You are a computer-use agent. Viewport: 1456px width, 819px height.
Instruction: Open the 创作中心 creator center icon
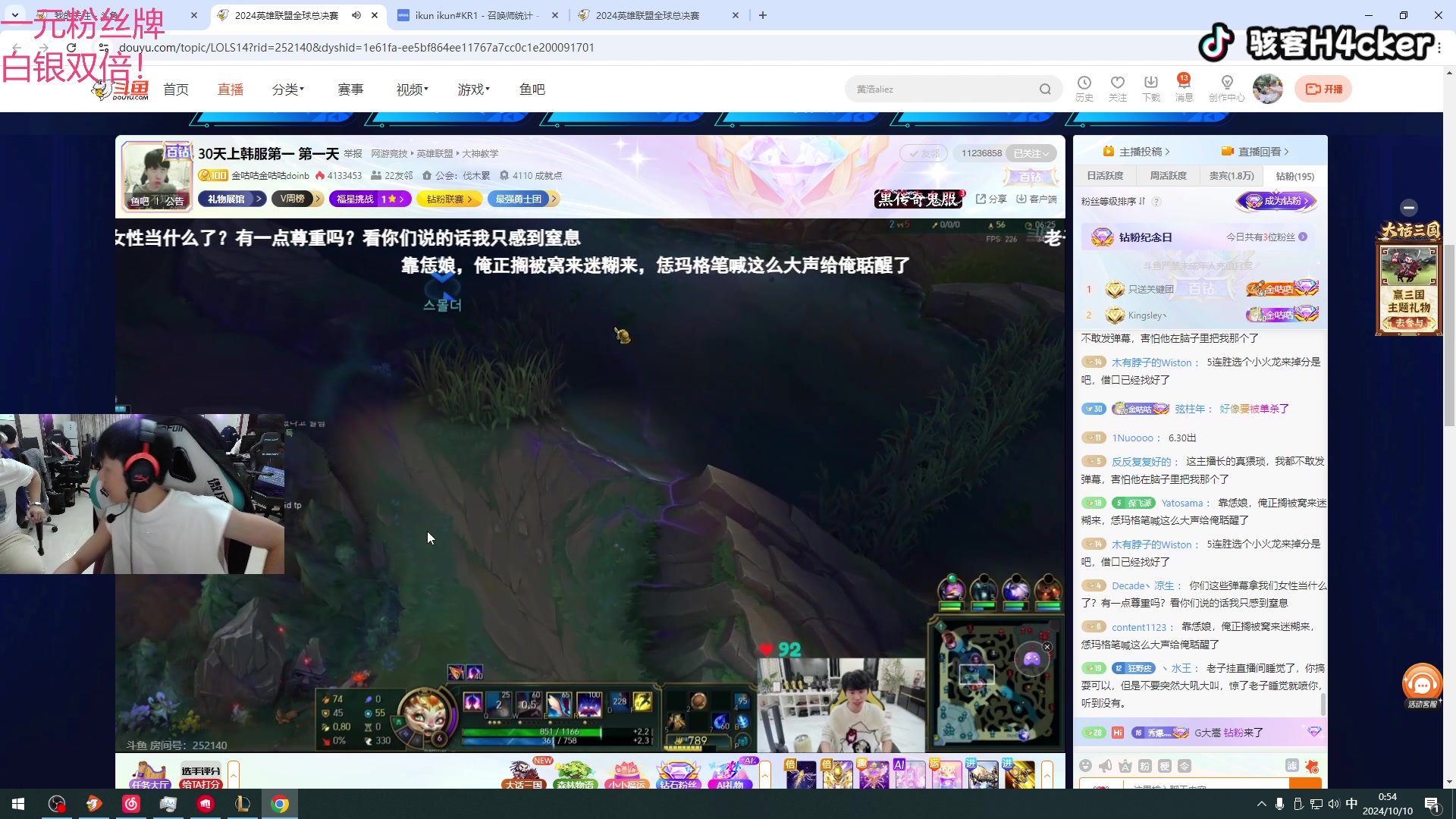pos(1227,88)
